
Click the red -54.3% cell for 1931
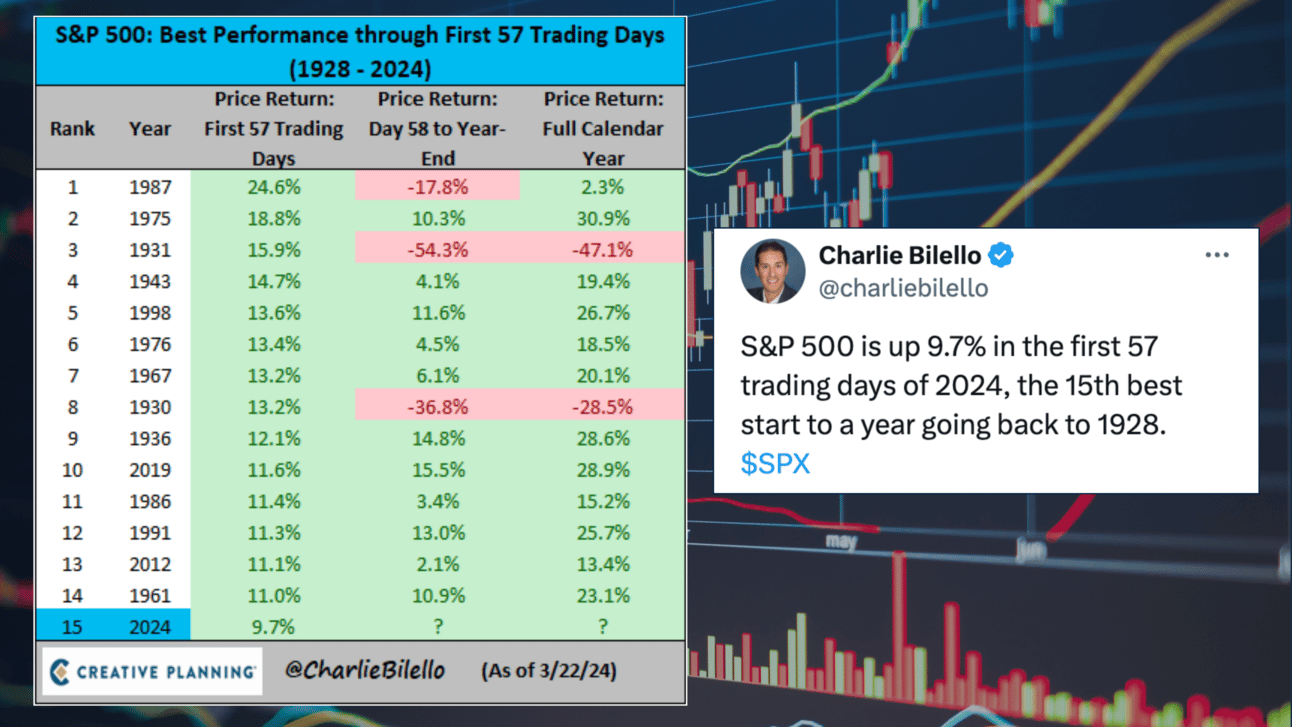click(x=437, y=250)
